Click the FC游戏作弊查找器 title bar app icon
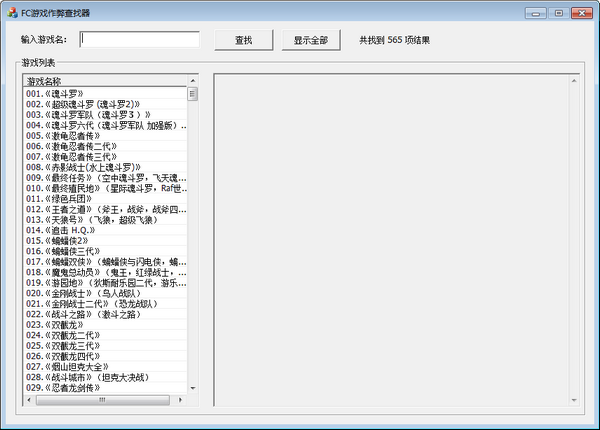This screenshot has height=430, width=600. pyautogui.click(x=12, y=13)
